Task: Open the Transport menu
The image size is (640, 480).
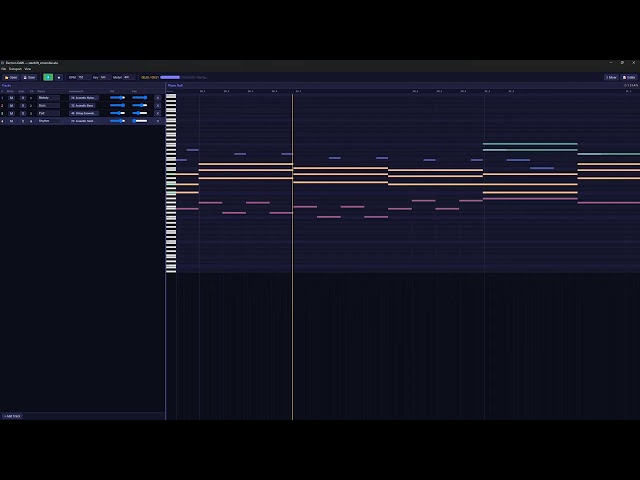Action: [15, 69]
